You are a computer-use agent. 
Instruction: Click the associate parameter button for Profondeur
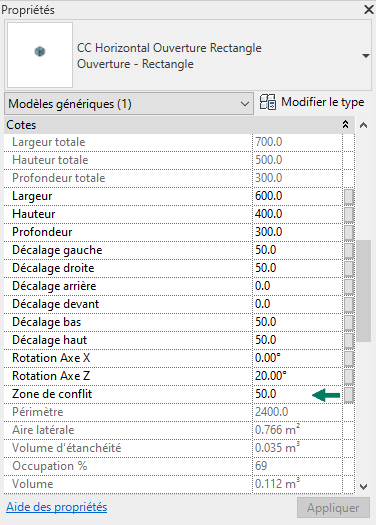pos(349,232)
